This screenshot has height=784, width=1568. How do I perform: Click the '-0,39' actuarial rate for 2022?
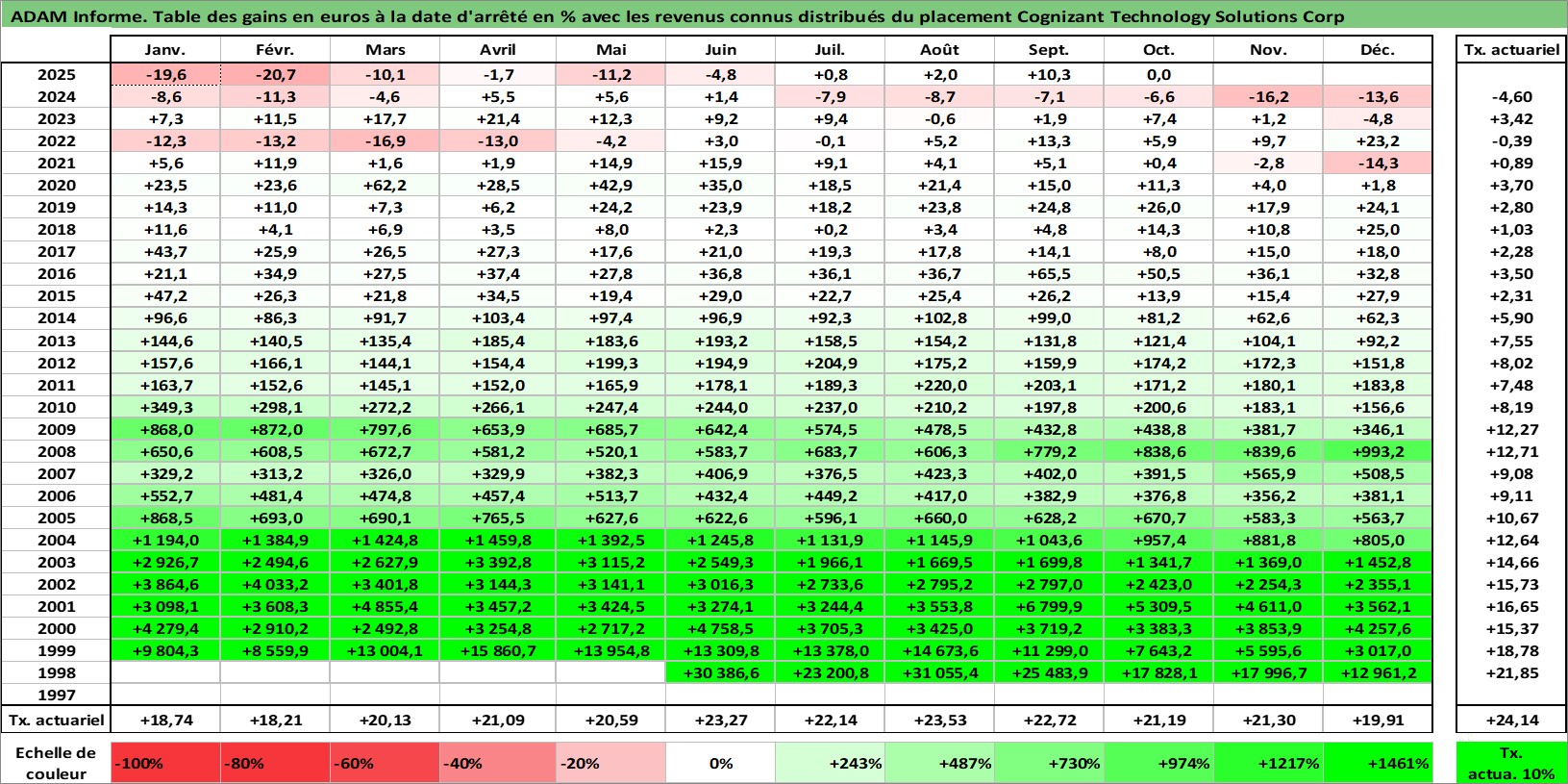[x=1511, y=140]
